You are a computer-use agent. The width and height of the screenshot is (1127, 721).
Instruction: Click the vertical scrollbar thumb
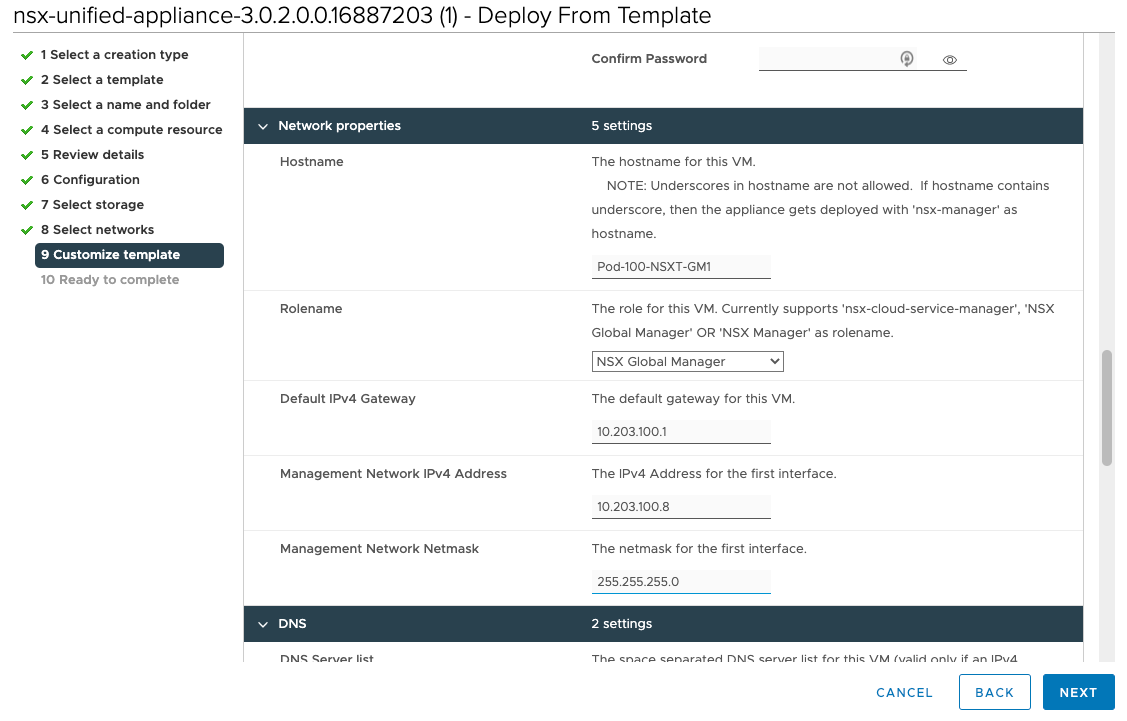click(1107, 408)
